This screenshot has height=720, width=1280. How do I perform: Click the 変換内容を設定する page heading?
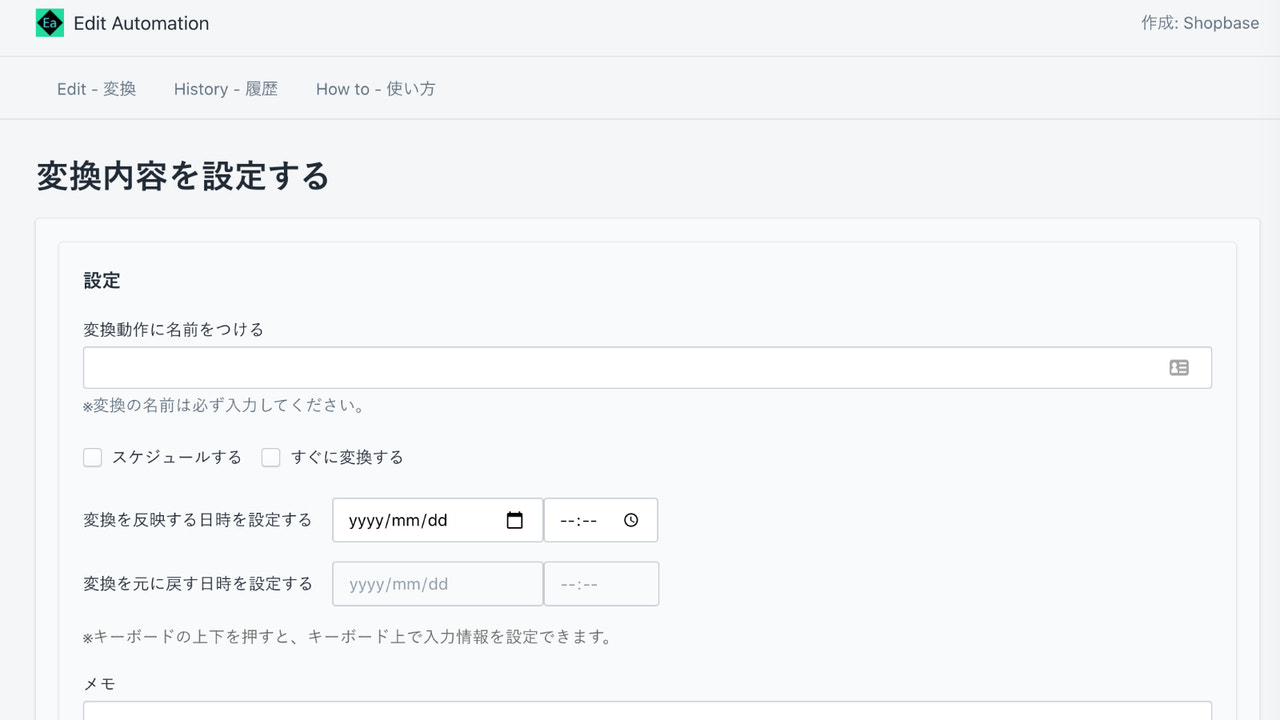(182, 176)
